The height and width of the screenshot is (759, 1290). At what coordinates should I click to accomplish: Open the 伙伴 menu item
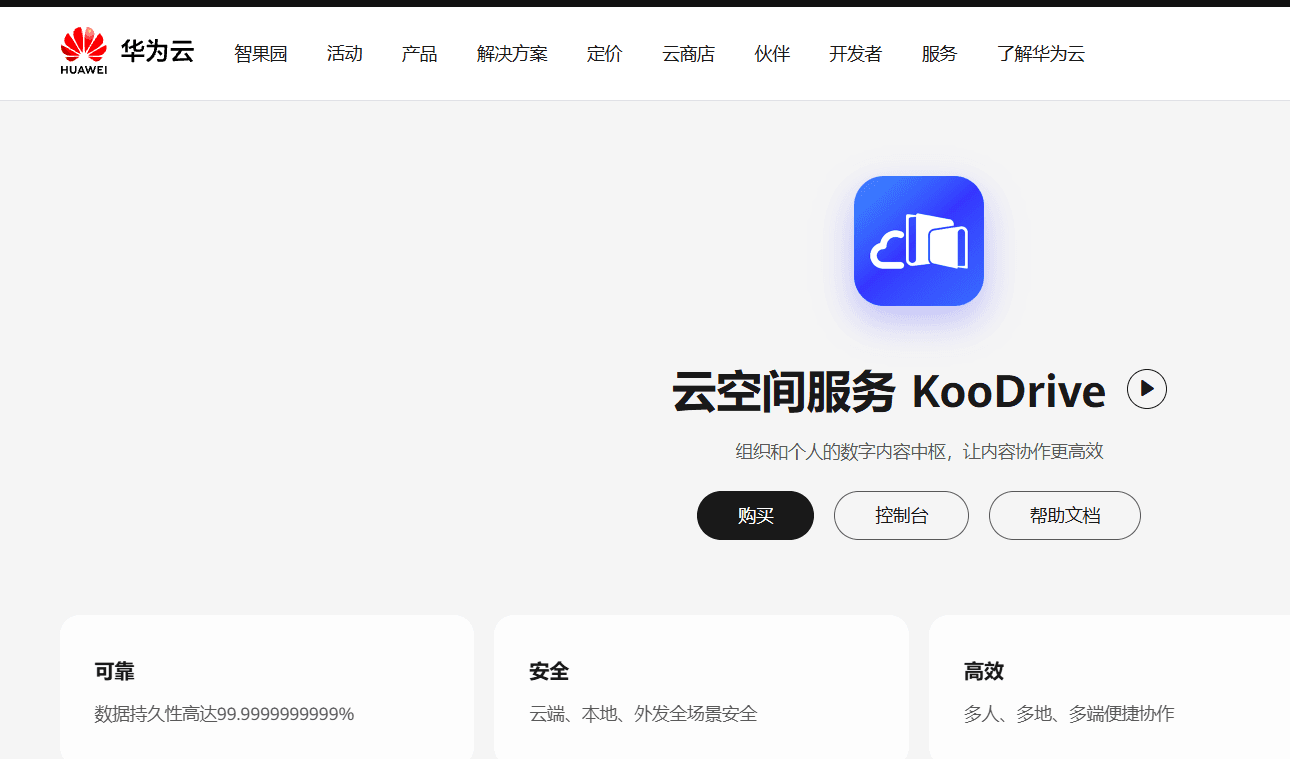pyautogui.click(x=773, y=54)
